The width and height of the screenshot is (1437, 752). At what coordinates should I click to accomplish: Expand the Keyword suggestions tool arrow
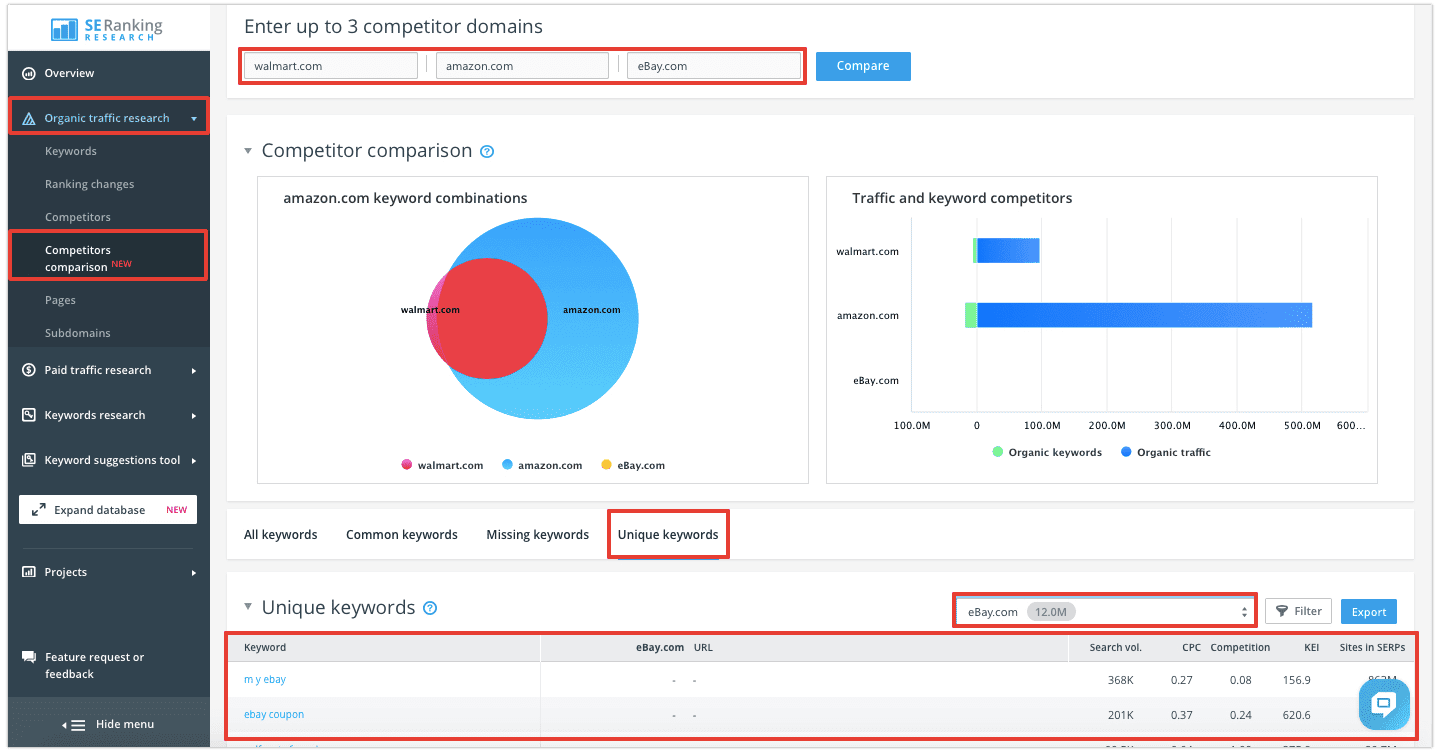pos(194,461)
